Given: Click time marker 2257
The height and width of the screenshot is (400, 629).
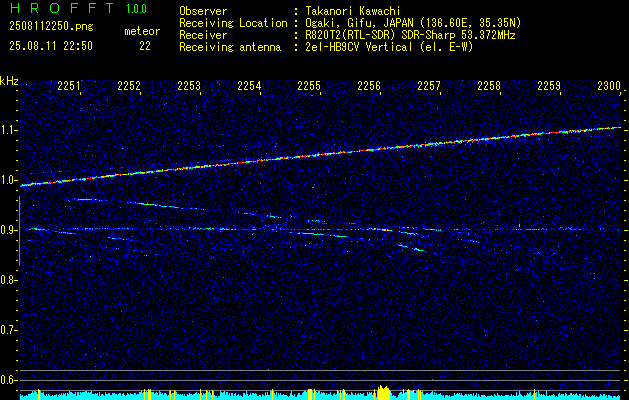Looking at the screenshot, I should 429,86.
